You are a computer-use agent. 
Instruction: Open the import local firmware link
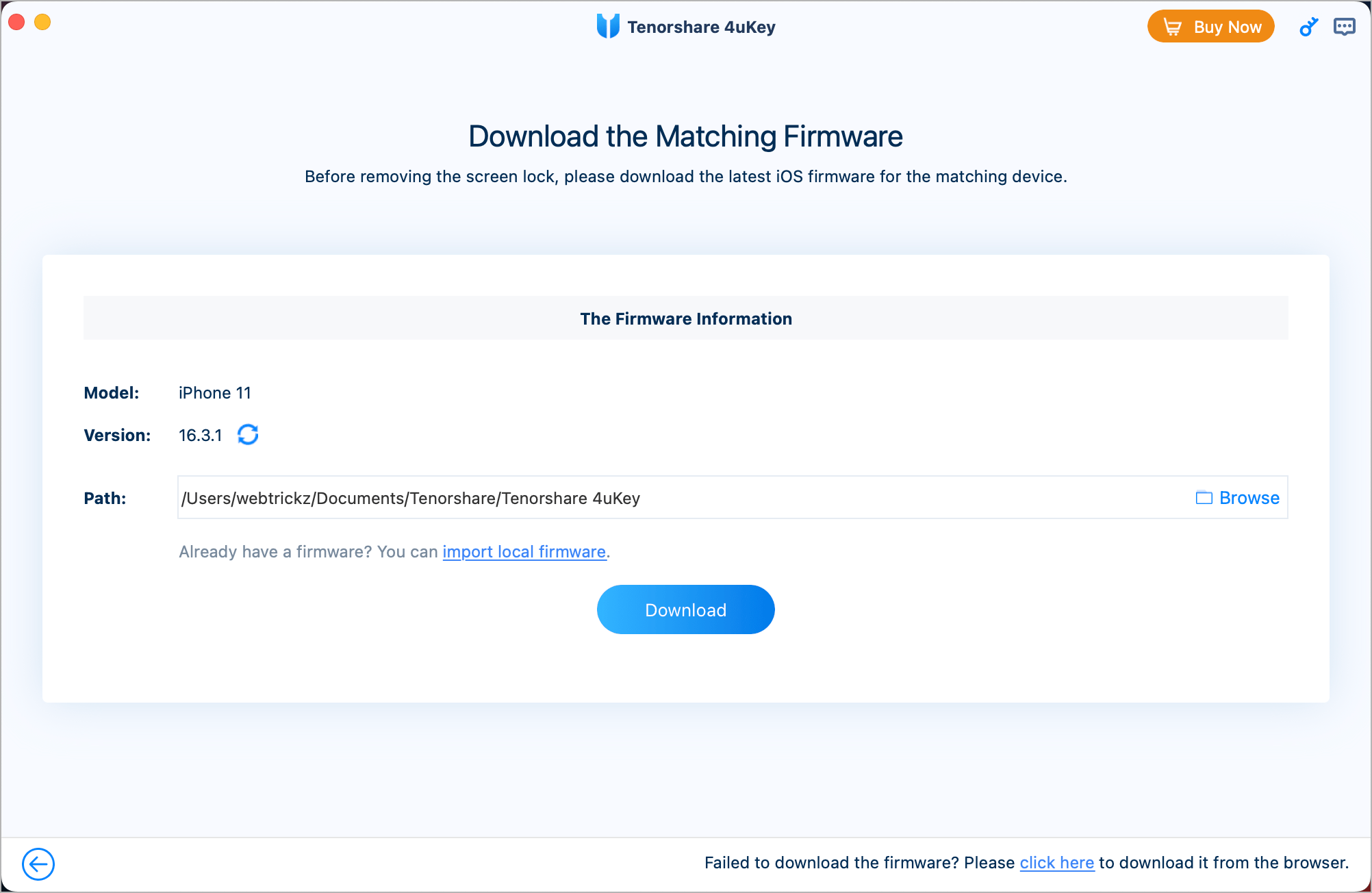524,552
